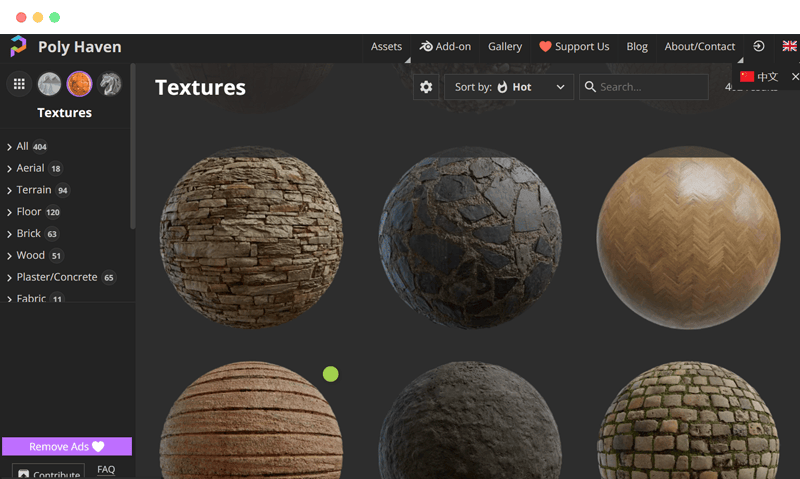This screenshot has width=800, height=479.
Task: Select the All 404 category
Action: point(32,146)
